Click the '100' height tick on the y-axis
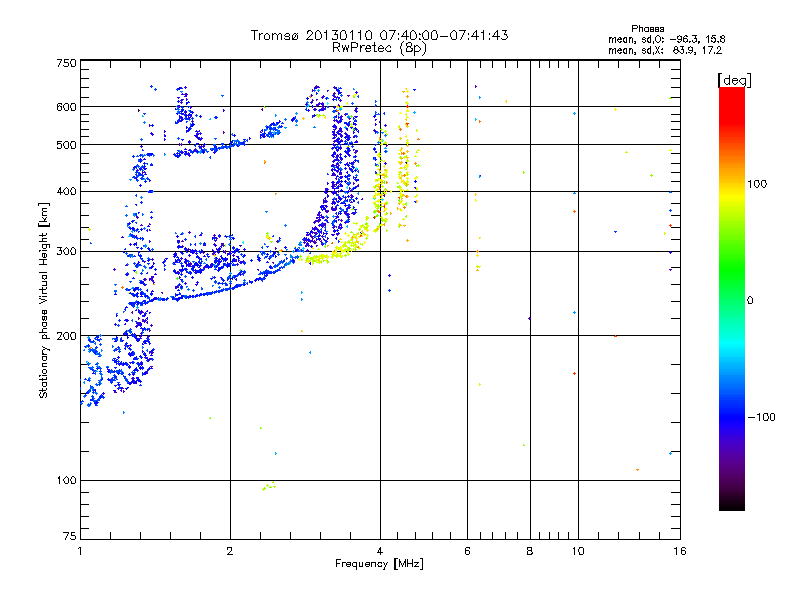The width and height of the screenshot is (800, 600). pyautogui.click(x=66, y=481)
